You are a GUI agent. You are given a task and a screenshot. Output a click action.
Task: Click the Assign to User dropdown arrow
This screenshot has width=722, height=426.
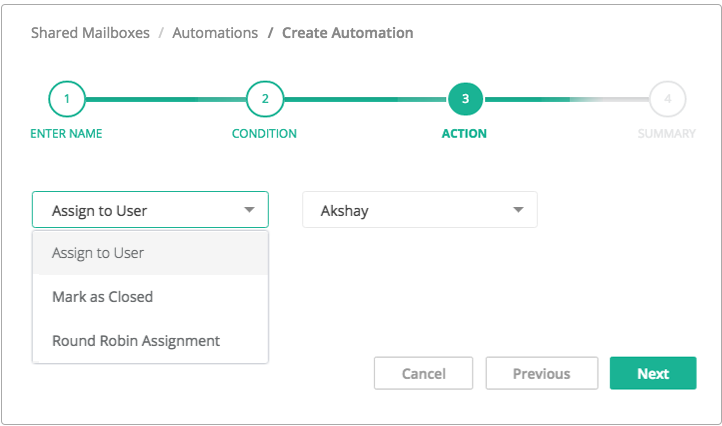pyautogui.click(x=249, y=210)
